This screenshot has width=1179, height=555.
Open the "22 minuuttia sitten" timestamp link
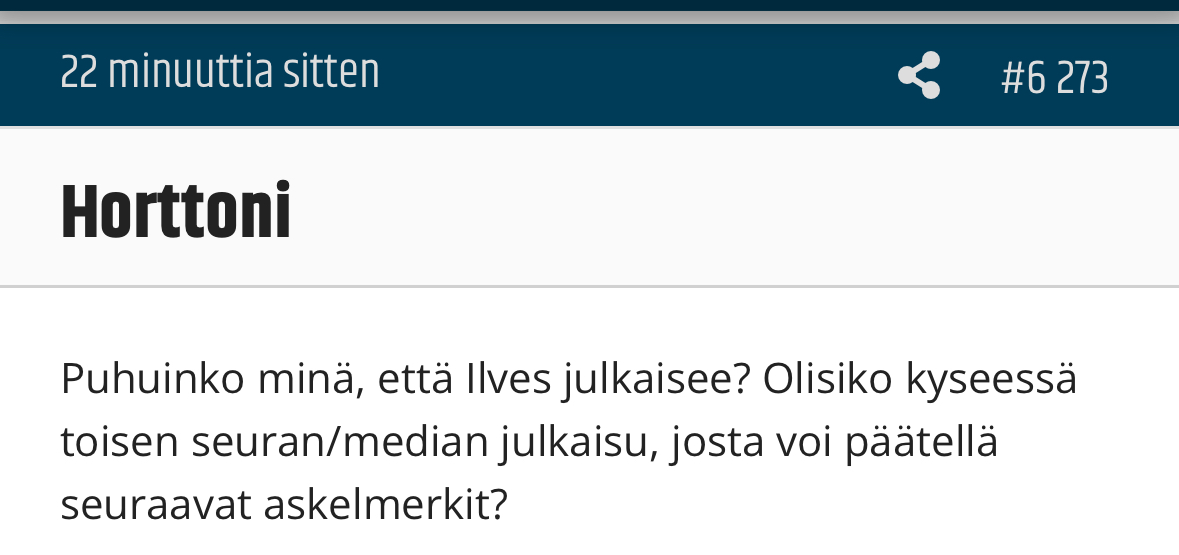(220, 73)
